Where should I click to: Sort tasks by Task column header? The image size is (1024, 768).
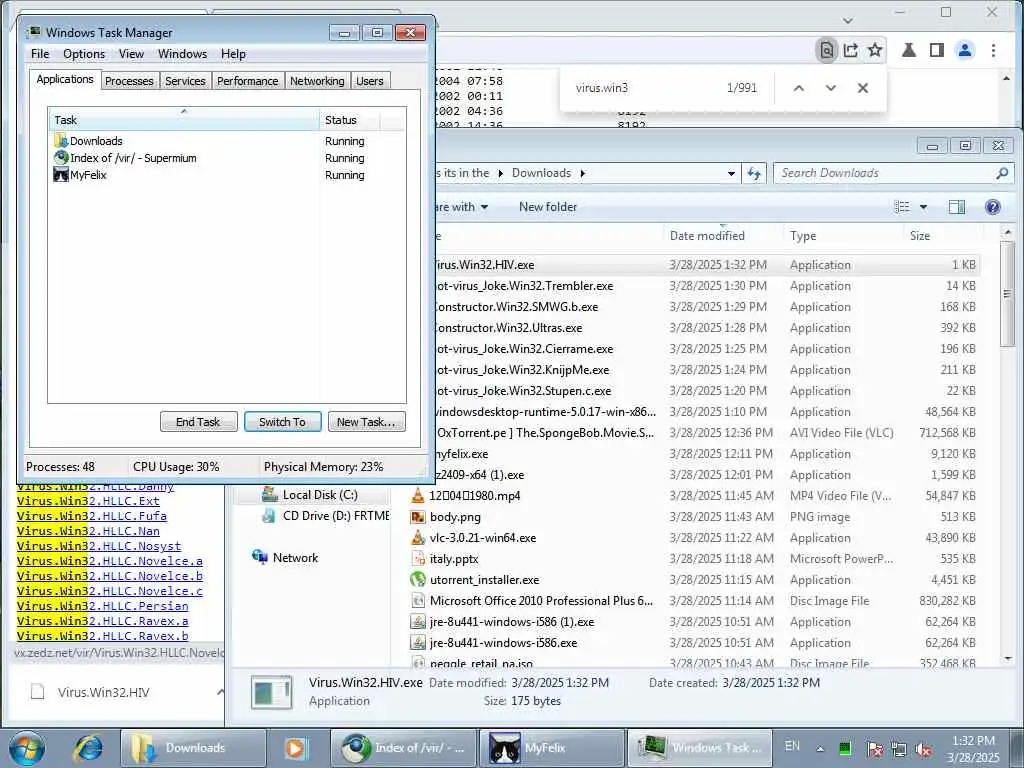(x=184, y=120)
